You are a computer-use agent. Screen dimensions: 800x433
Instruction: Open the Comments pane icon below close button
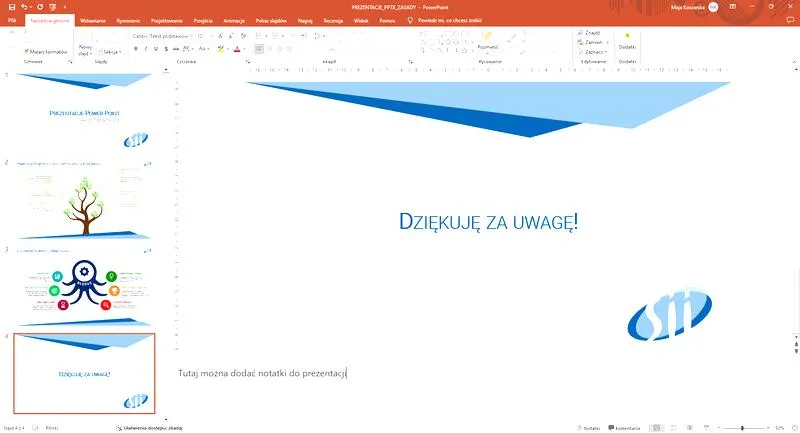click(790, 21)
